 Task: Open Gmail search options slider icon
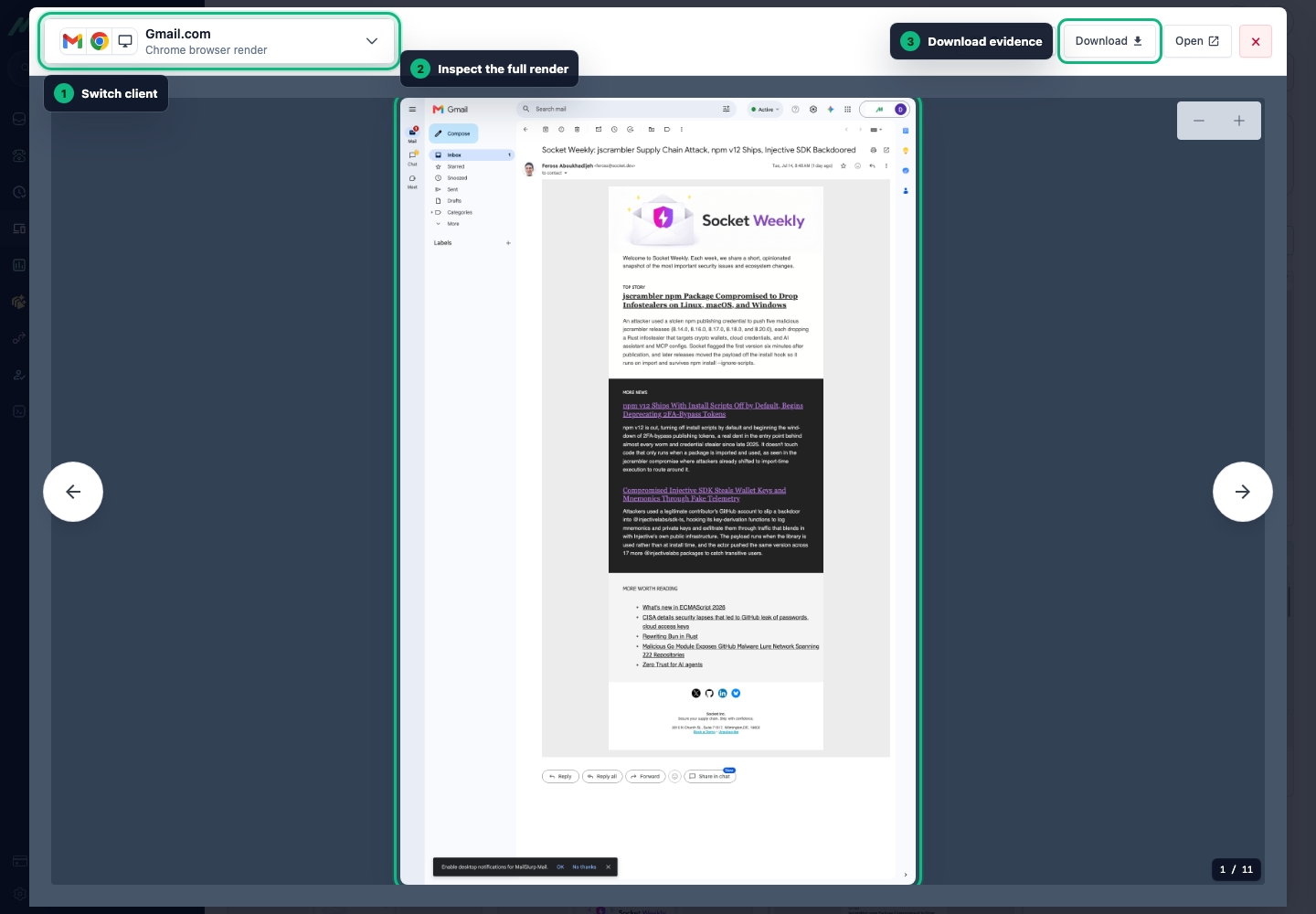point(727,109)
